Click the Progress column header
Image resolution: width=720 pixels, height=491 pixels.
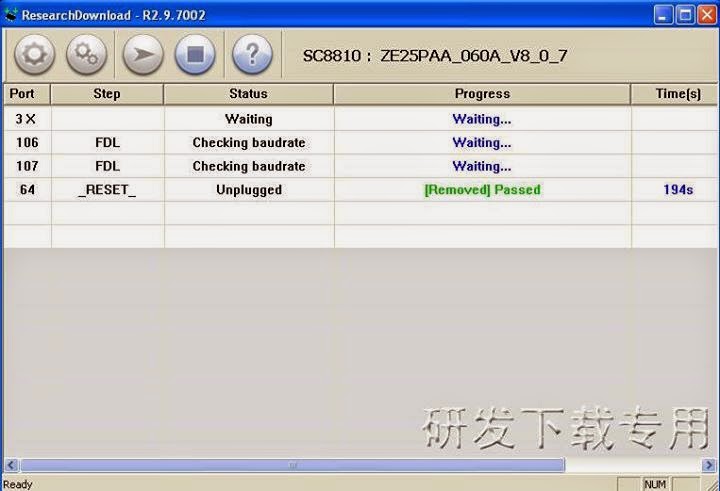point(482,94)
